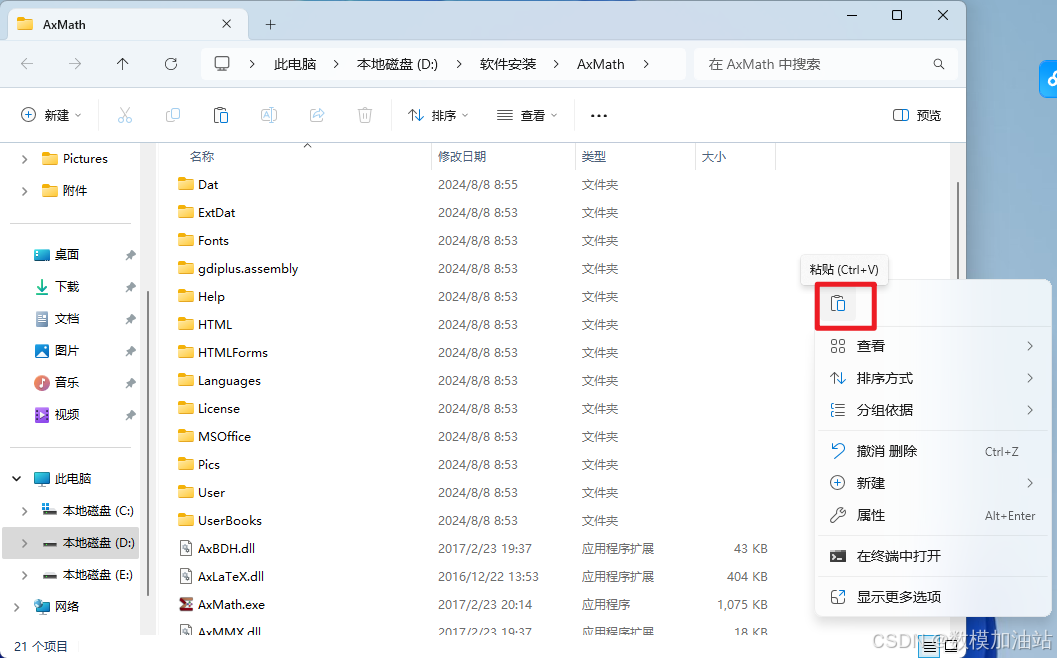Image resolution: width=1057 pixels, height=658 pixels.
Task: Expand 本地磁盘 (C:) in sidebar
Action: (24, 511)
